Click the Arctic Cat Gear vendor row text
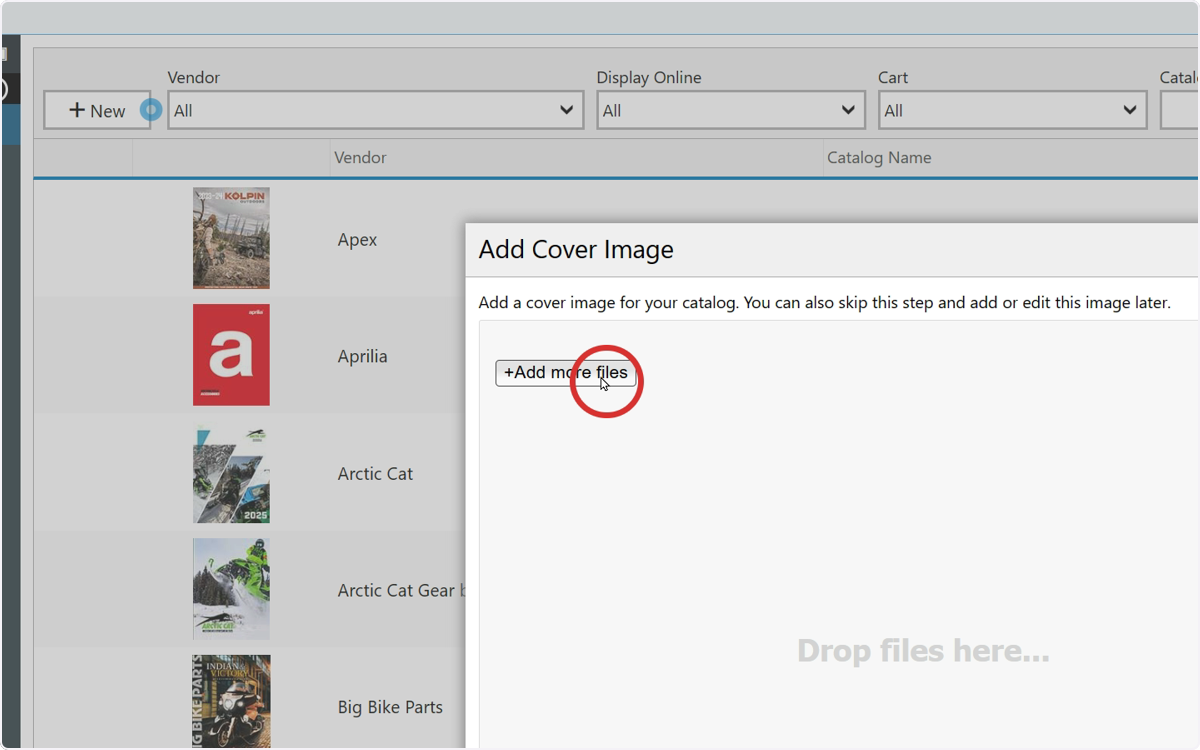1200x750 pixels. point(401,591)
